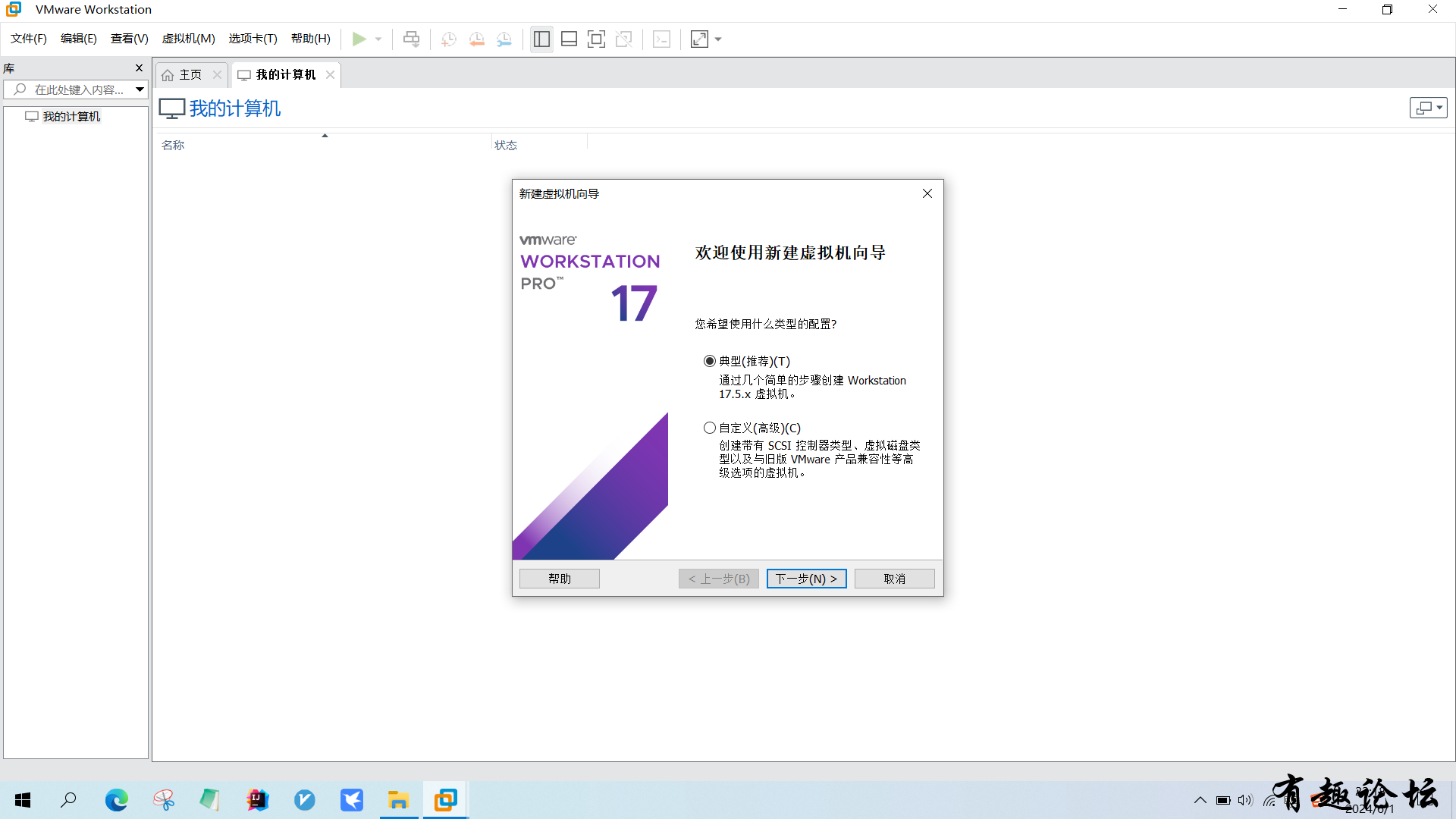The image size is (1456, 819).
Task: Click the revert to snapshot icon
Action: tap(477, 39)
